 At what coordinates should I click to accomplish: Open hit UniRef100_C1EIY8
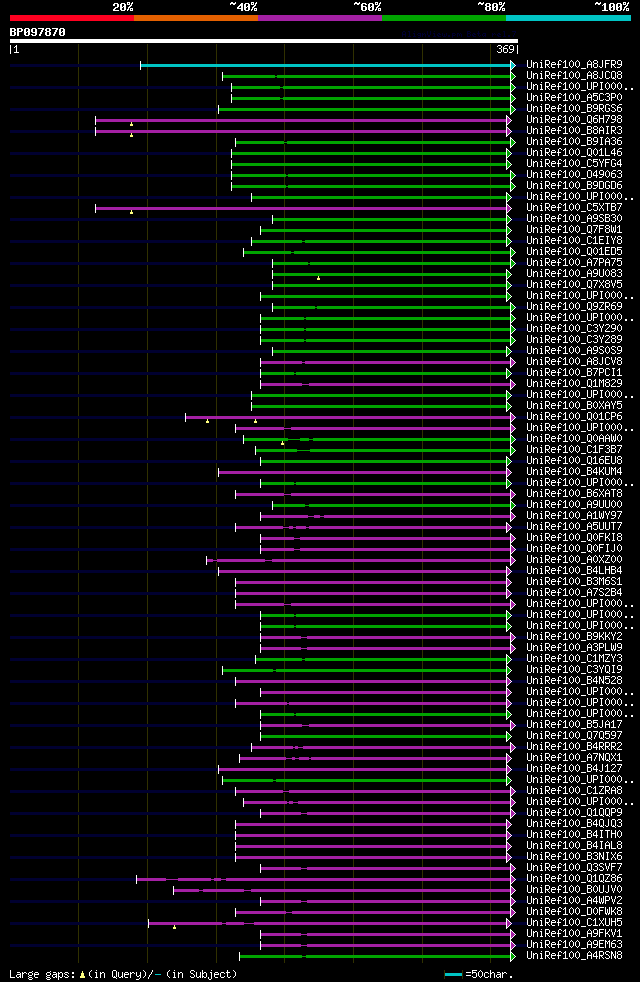click(x=574, y=241)
